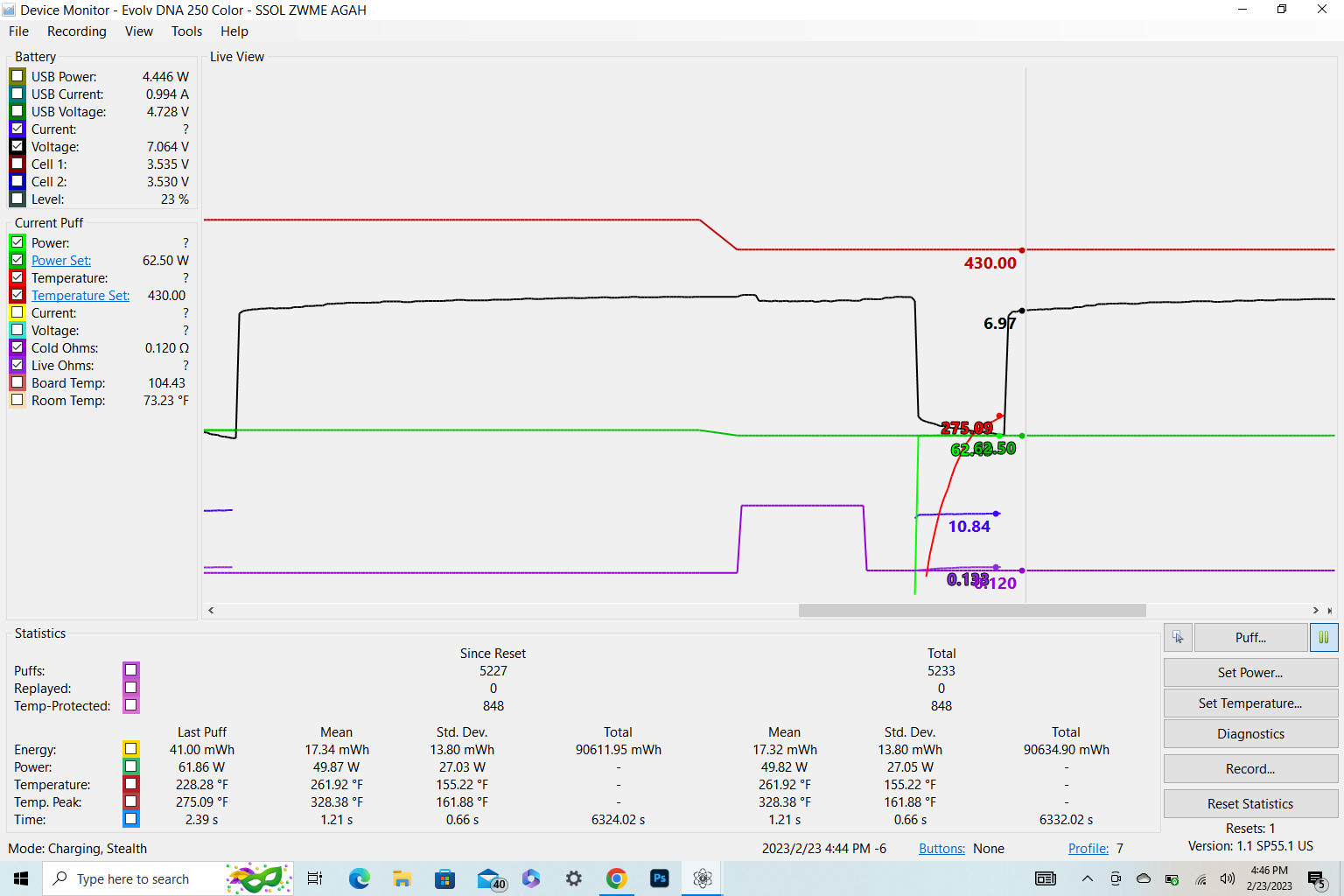Open Photoshop from the taskbar
This screenshot has width=1344, height=896.
pyautogui.click(x=660, y=878)
